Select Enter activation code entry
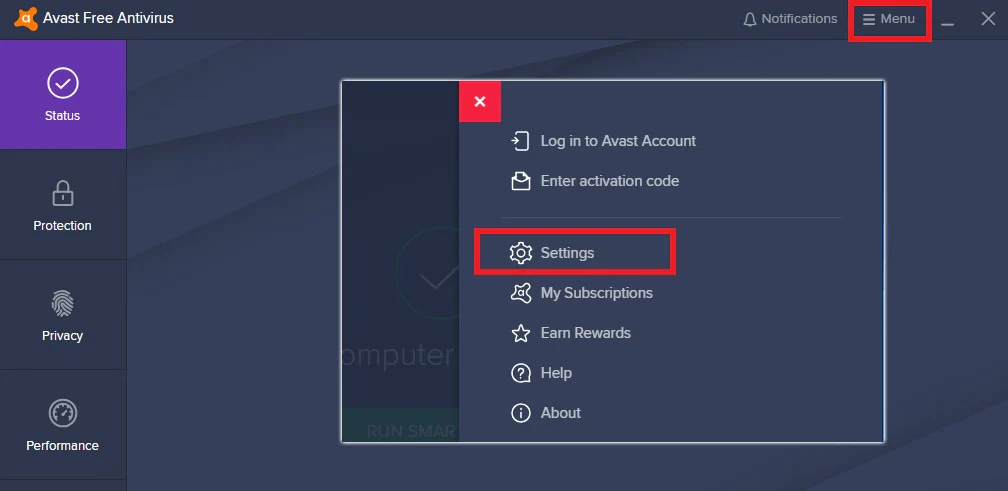 tap(609, 181)
